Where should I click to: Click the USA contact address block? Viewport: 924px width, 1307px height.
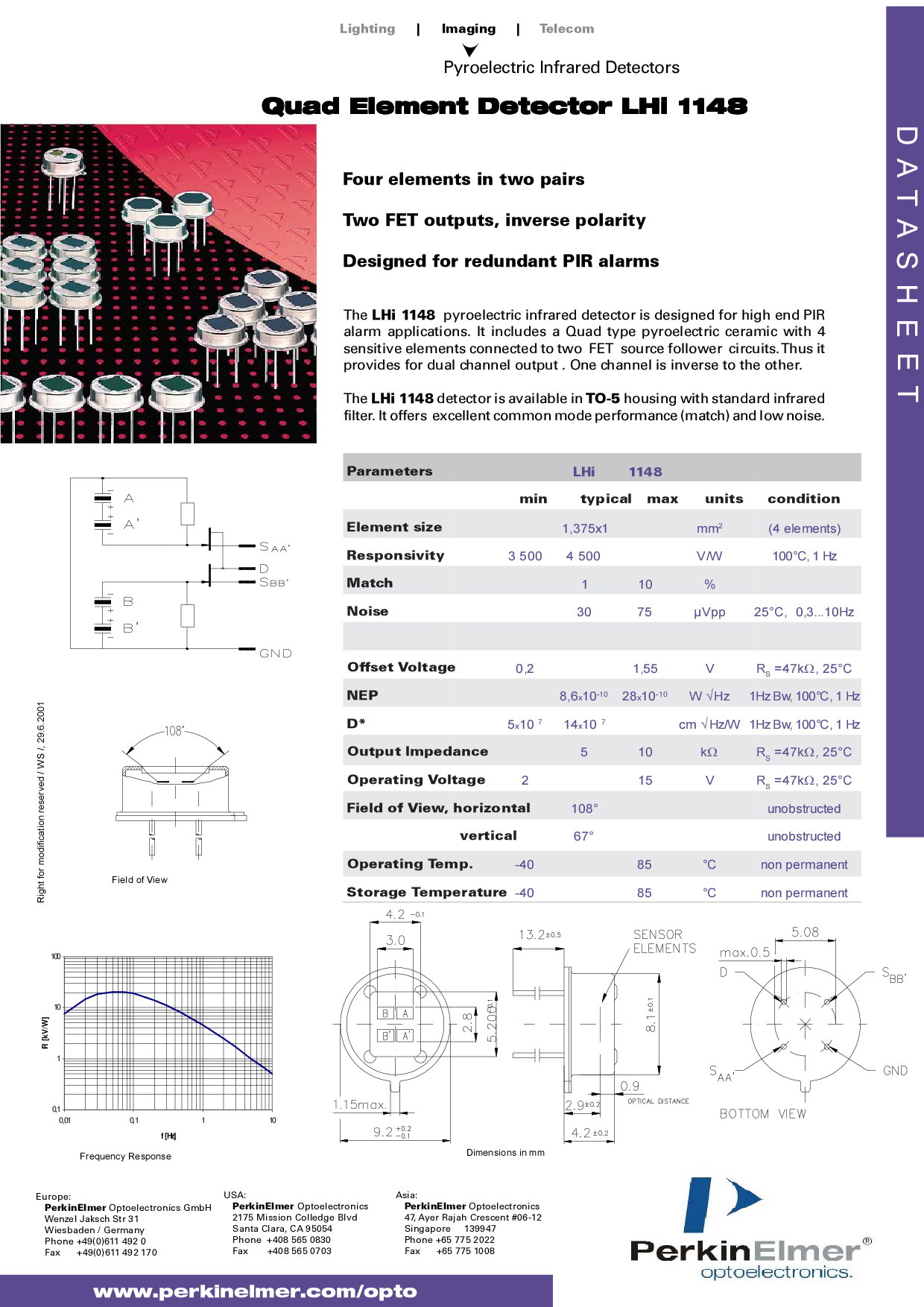click(300, 1224)
